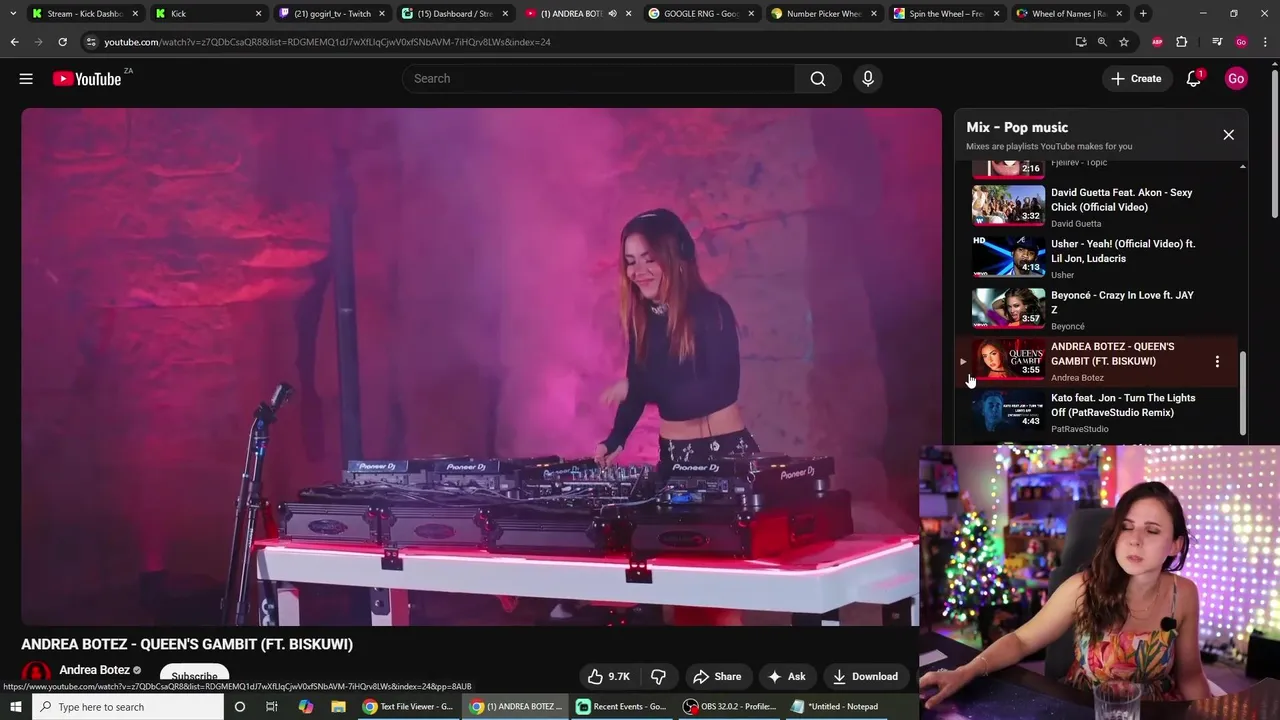This screenshot has height=720, width=1280.
Task: Click the search magnifier button
Action: tap(818, 79)
